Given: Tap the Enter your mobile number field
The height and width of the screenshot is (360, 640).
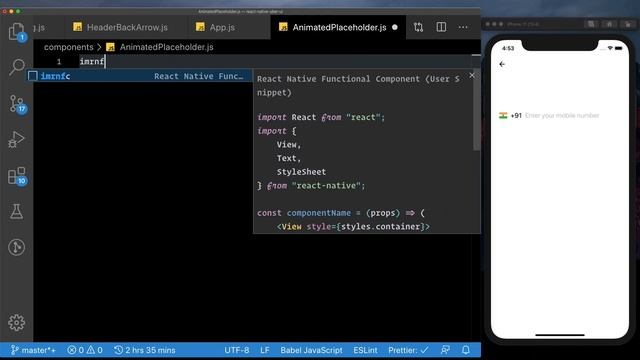Looking at the screenshot, I should pos(562,116).
